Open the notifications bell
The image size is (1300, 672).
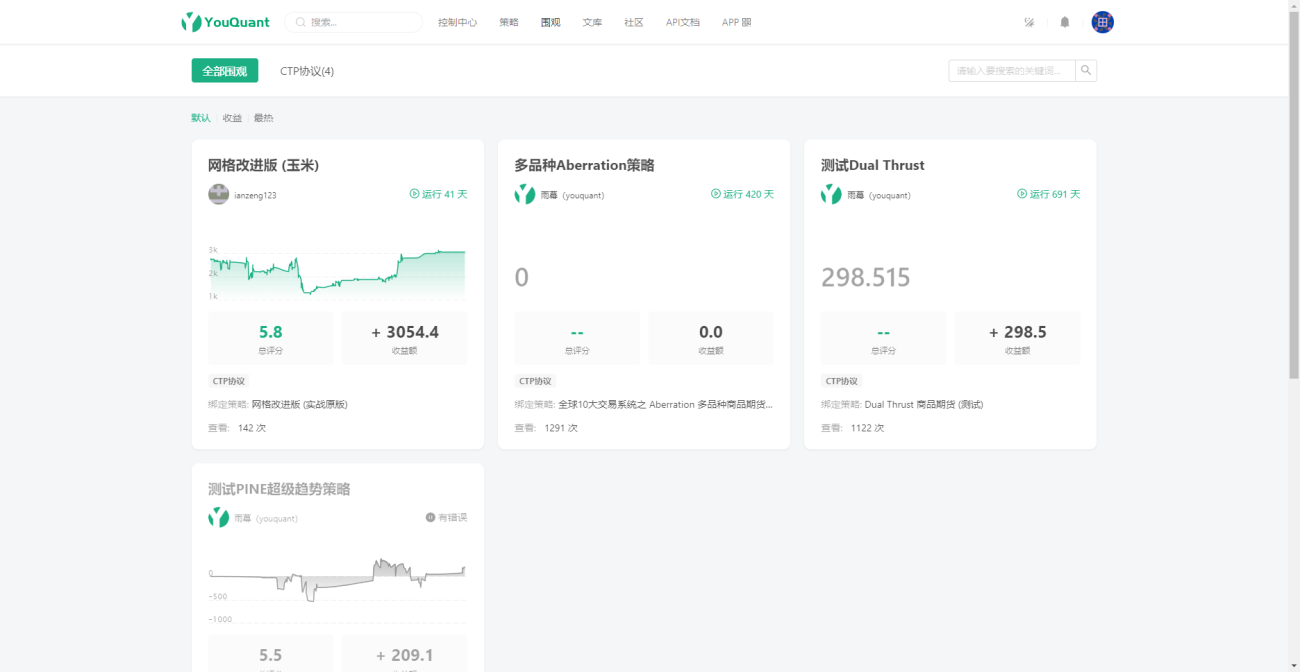point(1065,22)
